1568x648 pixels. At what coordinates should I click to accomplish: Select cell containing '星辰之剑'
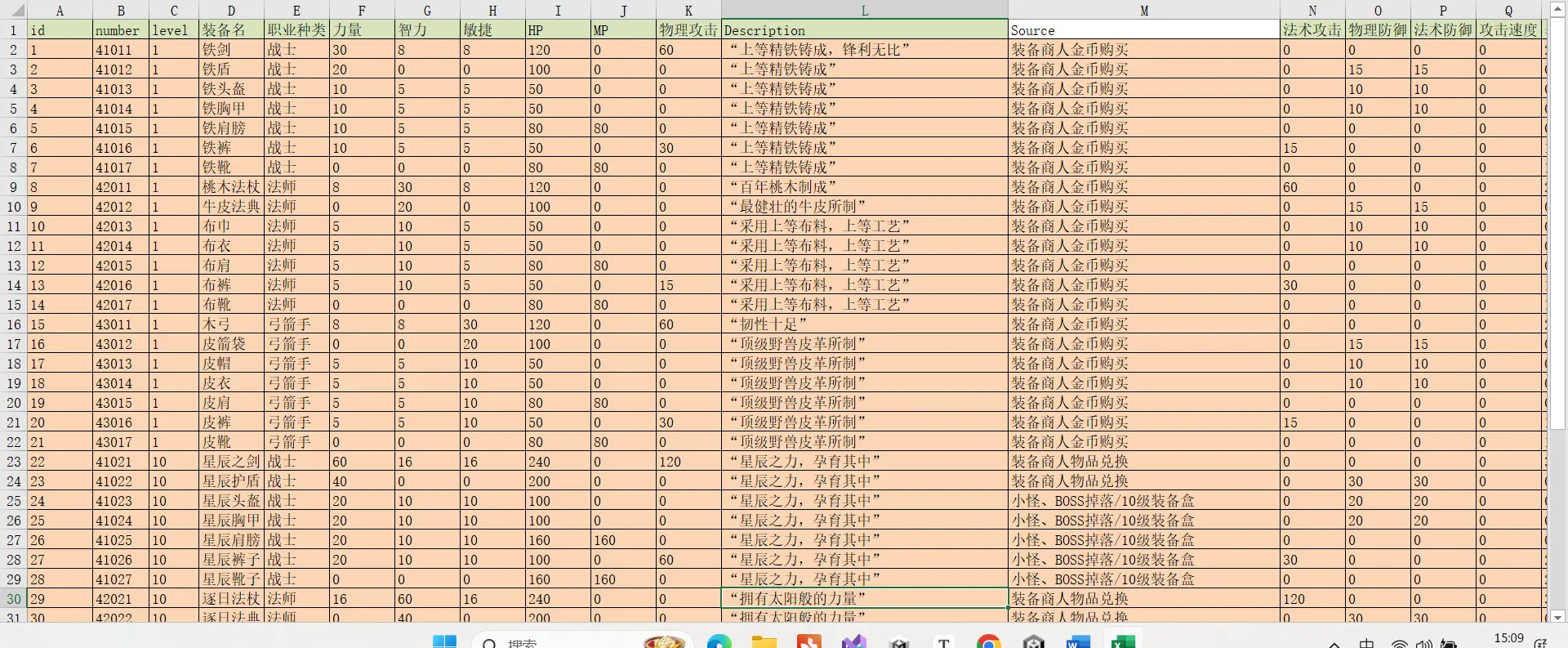pos(232,461)
